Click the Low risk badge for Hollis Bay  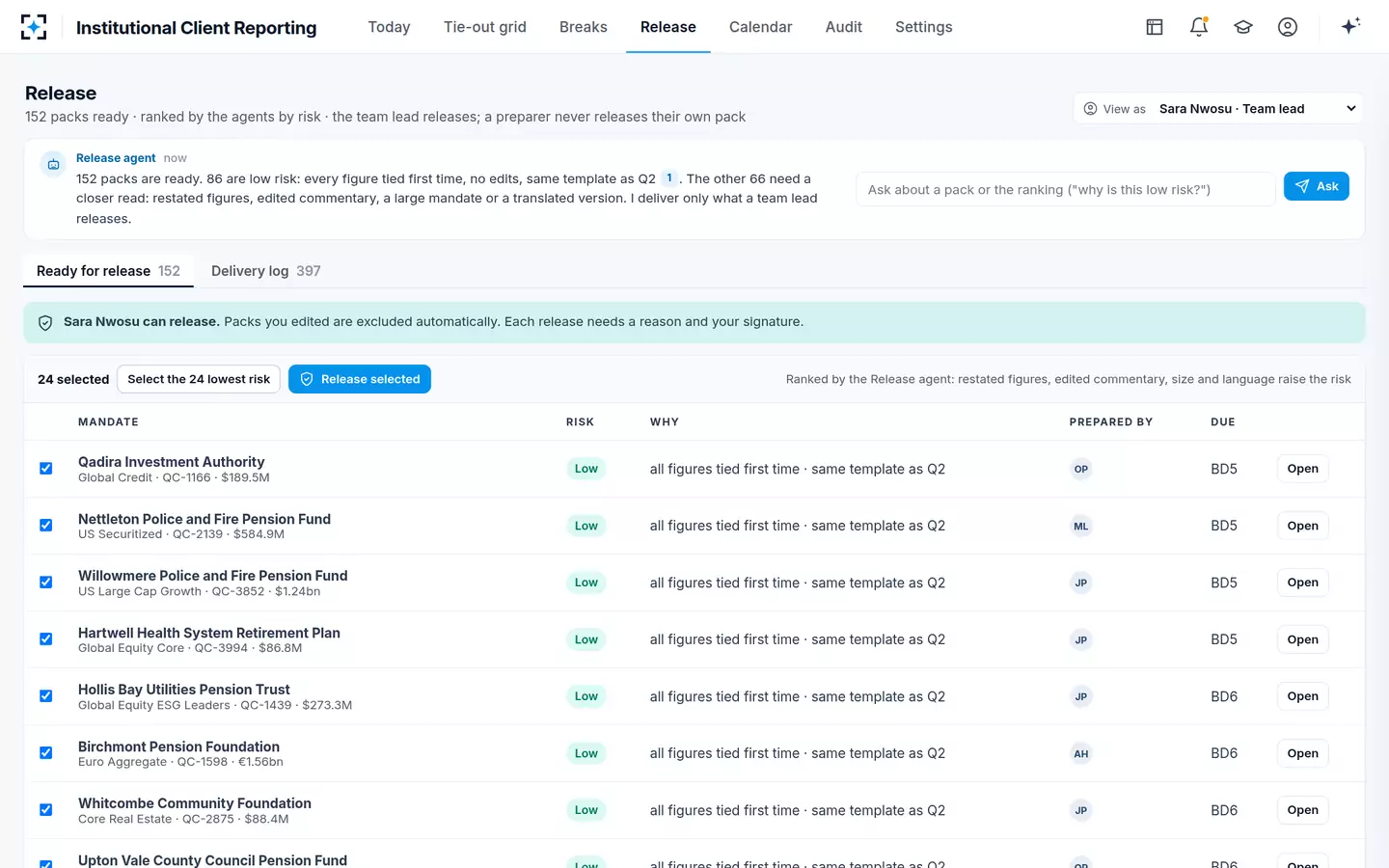tap(586, 696)
